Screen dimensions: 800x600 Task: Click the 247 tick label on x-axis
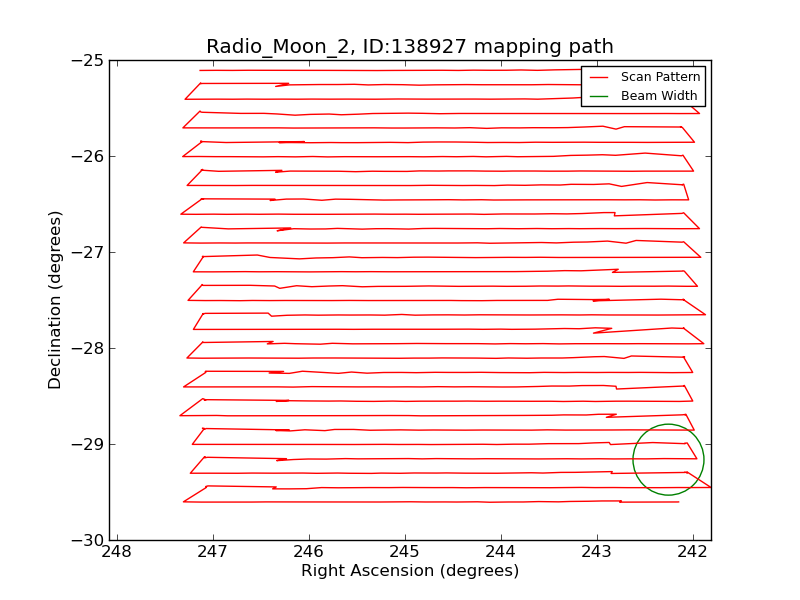[213, 552]
